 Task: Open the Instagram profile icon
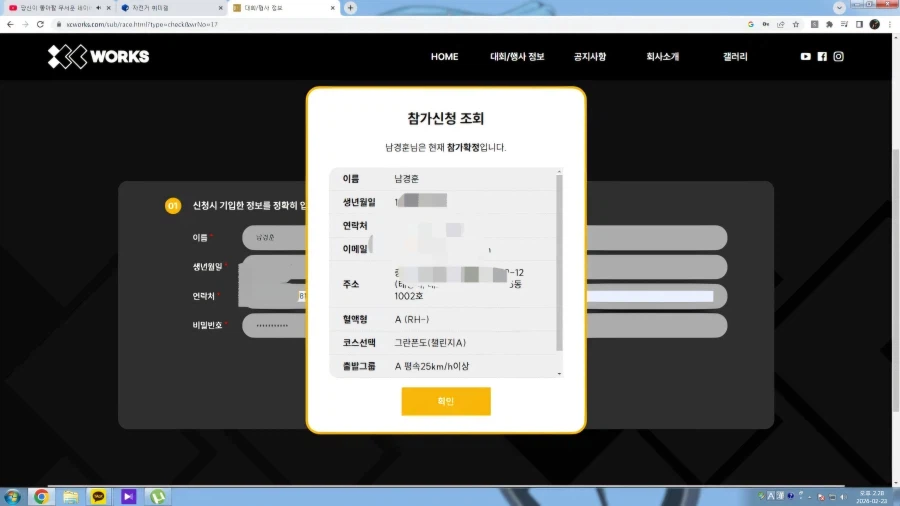[839, 56]
